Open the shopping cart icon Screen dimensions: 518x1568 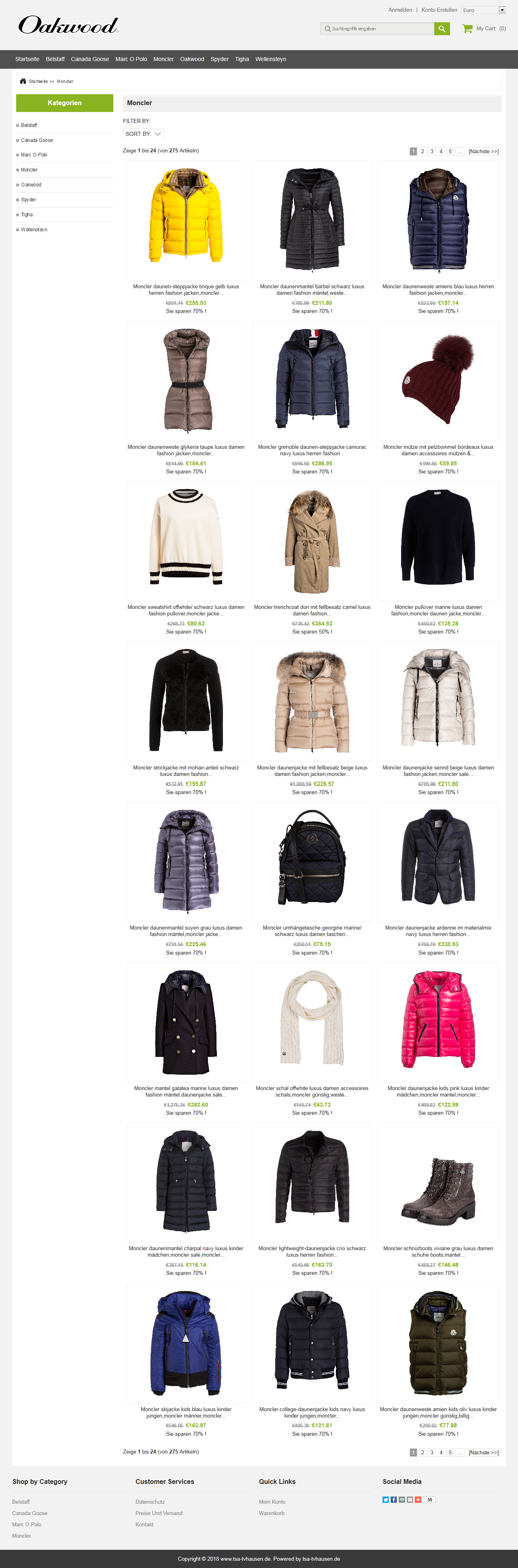point(467,29)
